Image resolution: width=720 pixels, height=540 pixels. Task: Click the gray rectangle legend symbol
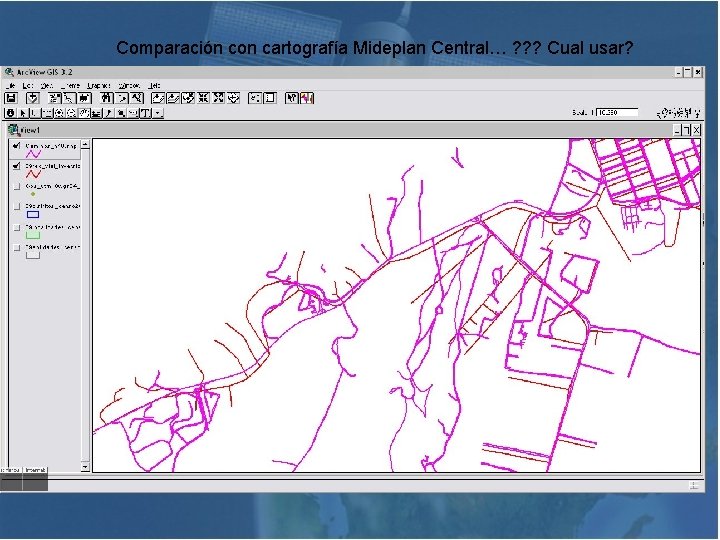click(33, 255)
